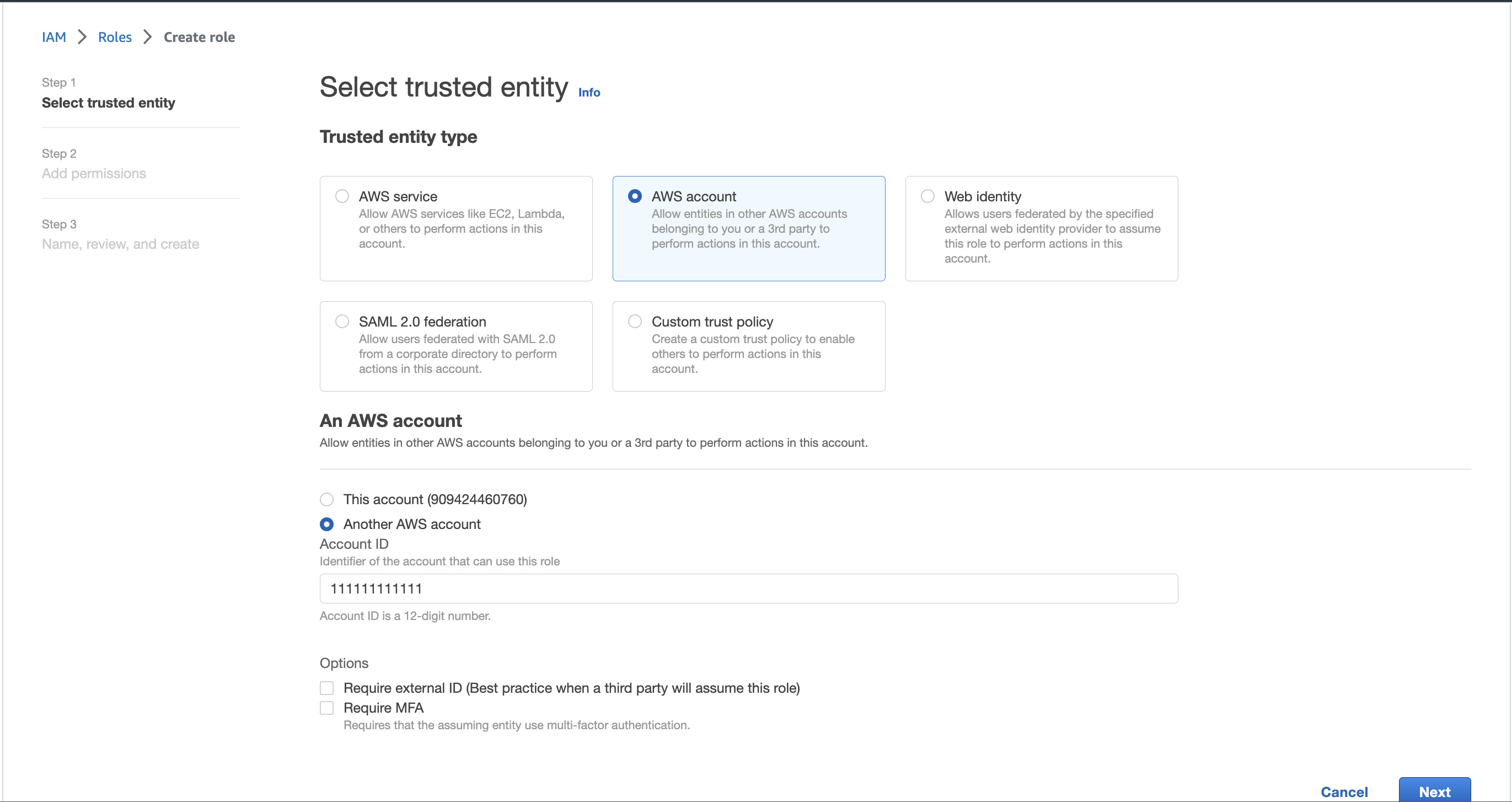Viewport: 1512px width, 802px height.
Task: Click the Account ID input field
Action: [748, 589]
